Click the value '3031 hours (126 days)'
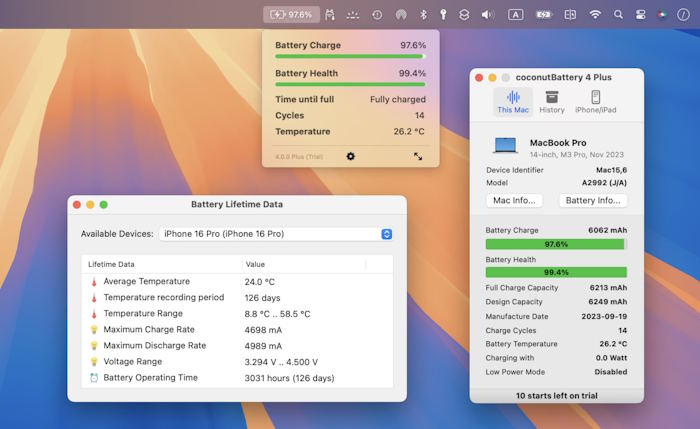700x429 pixels. pos(289,378)
